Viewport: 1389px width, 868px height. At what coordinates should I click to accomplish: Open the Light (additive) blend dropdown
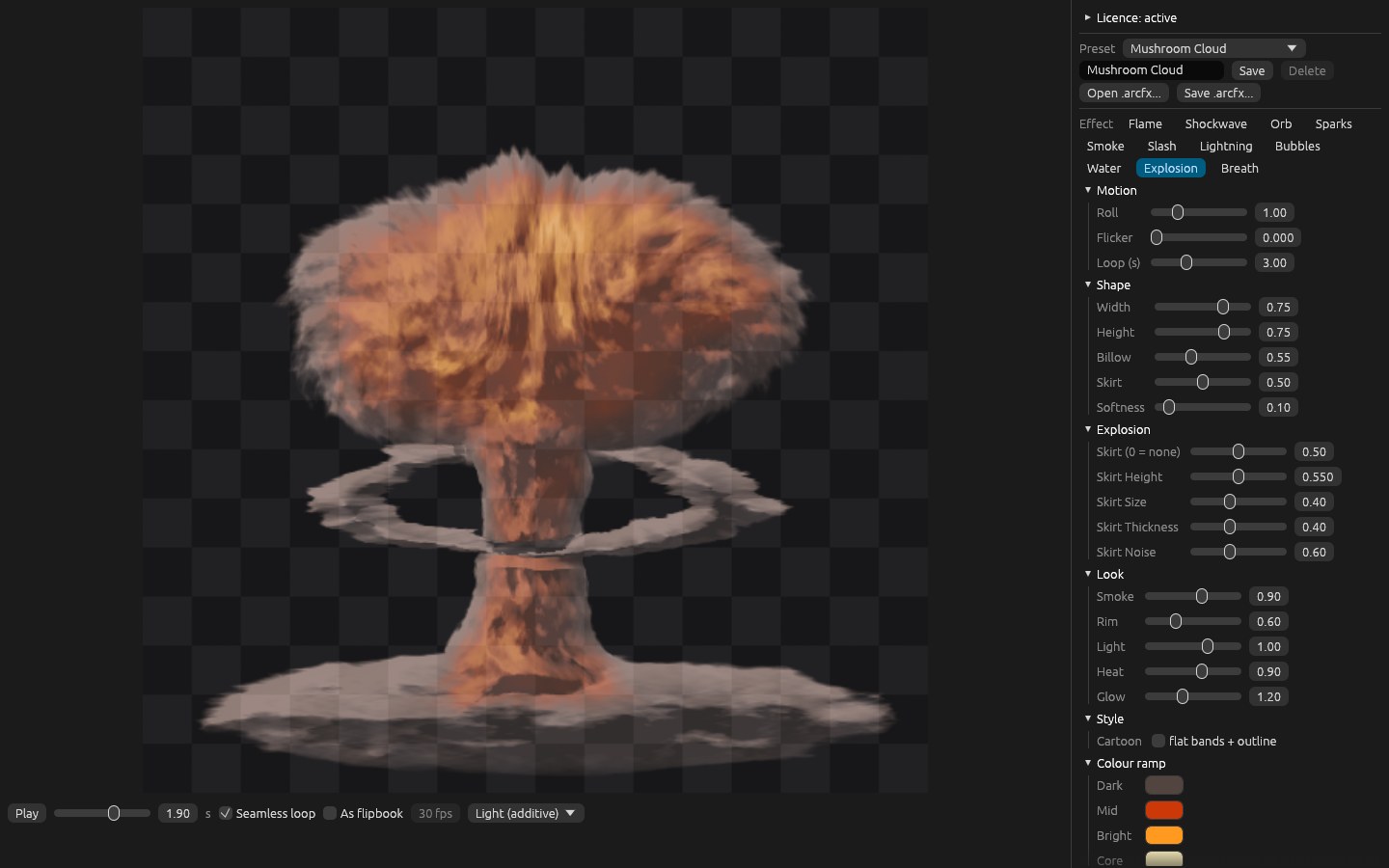coord(526,813)
